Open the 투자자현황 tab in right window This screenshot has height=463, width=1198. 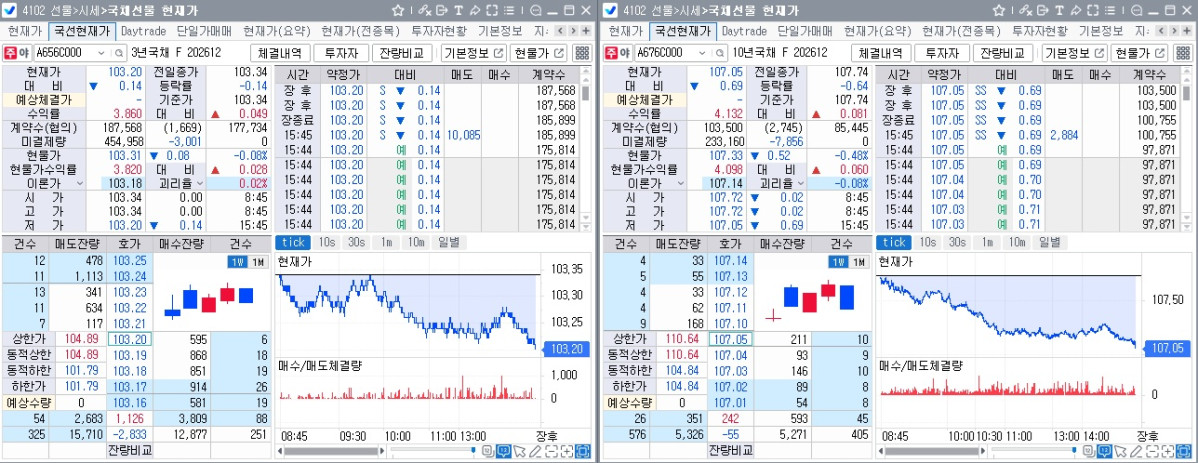[x=1039, y=31]
